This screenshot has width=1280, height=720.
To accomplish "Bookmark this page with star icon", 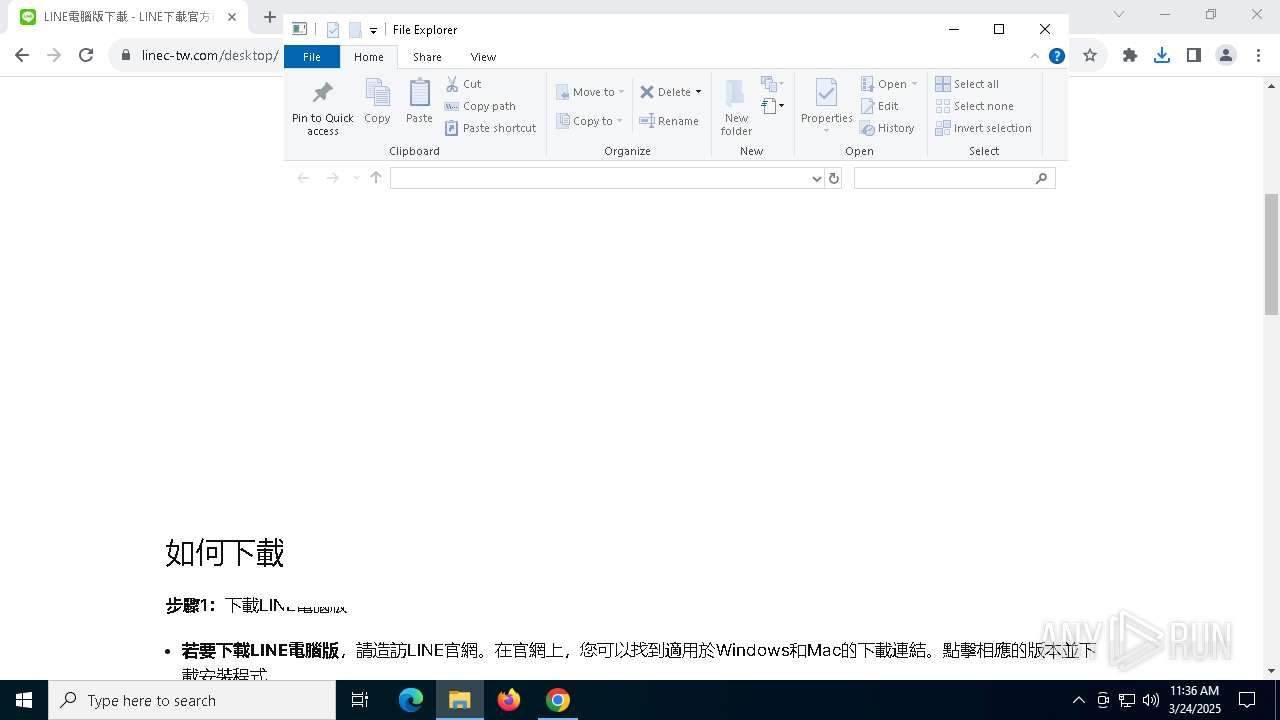I will pyautogui.click(x=1090, y=55).
